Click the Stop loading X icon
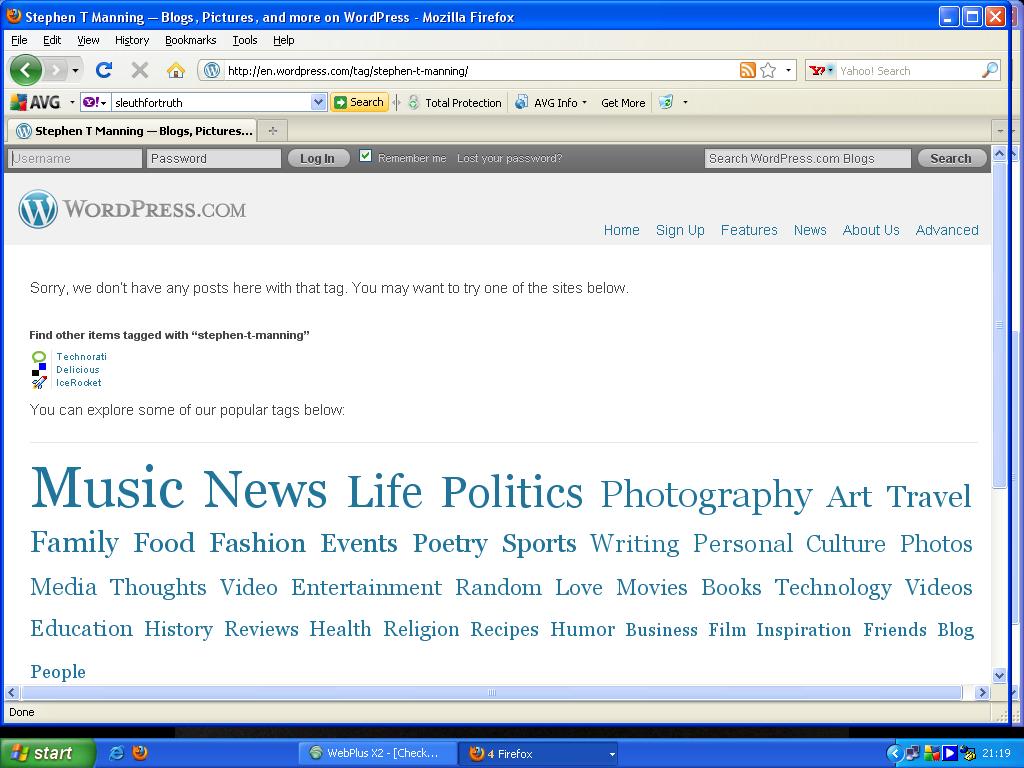The image size is (1024, 768). (x=140, y=70)
